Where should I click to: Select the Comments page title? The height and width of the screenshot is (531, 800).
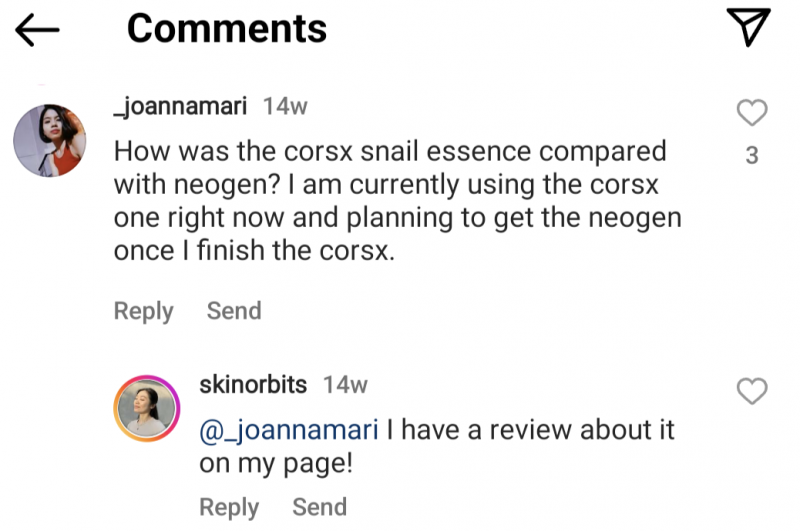227,28
